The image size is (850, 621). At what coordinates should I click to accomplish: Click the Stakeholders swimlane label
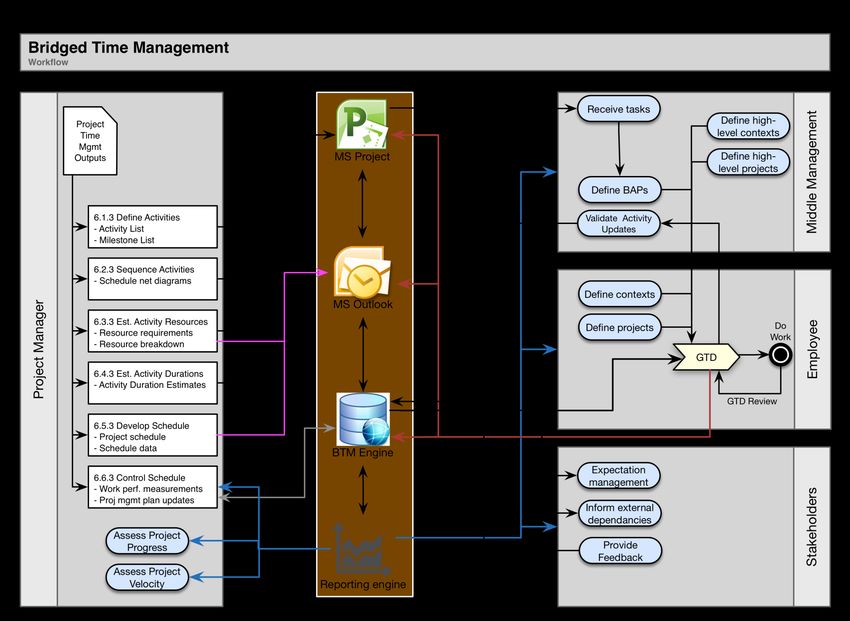click(812, 527)
